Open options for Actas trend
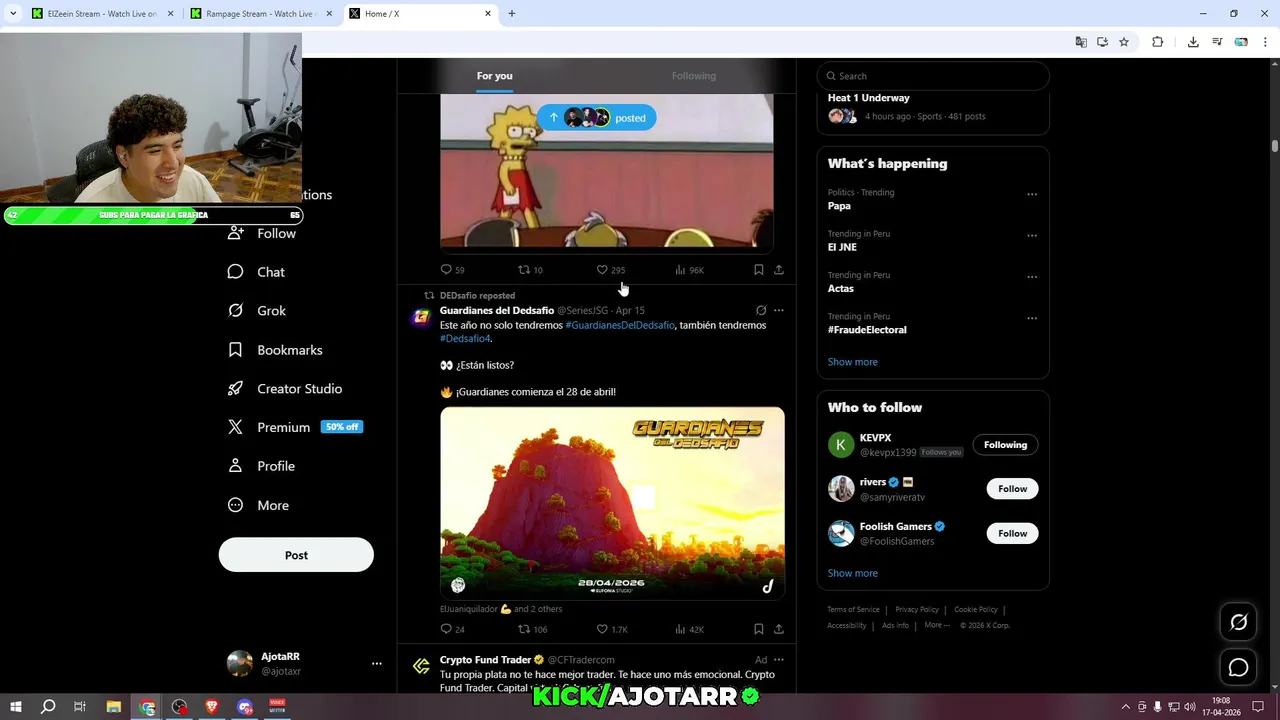 tap(1032, 277)
